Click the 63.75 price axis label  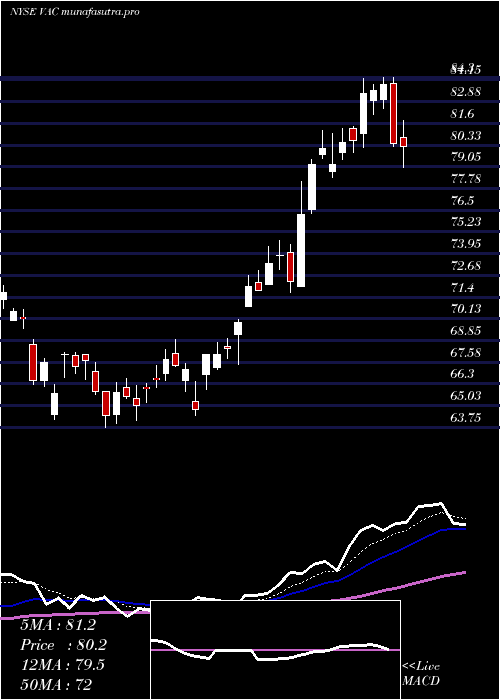click(x=466, y=418)
